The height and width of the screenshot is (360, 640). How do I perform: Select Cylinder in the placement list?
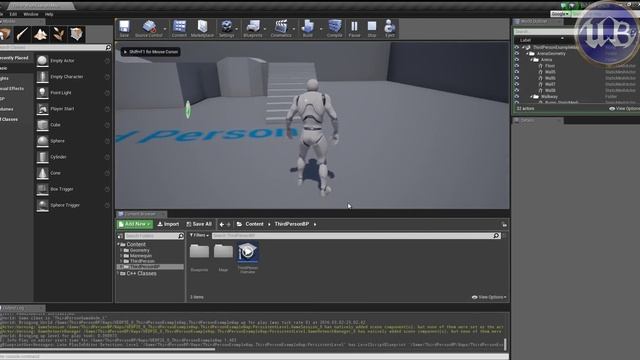click(x=73, y=157)
